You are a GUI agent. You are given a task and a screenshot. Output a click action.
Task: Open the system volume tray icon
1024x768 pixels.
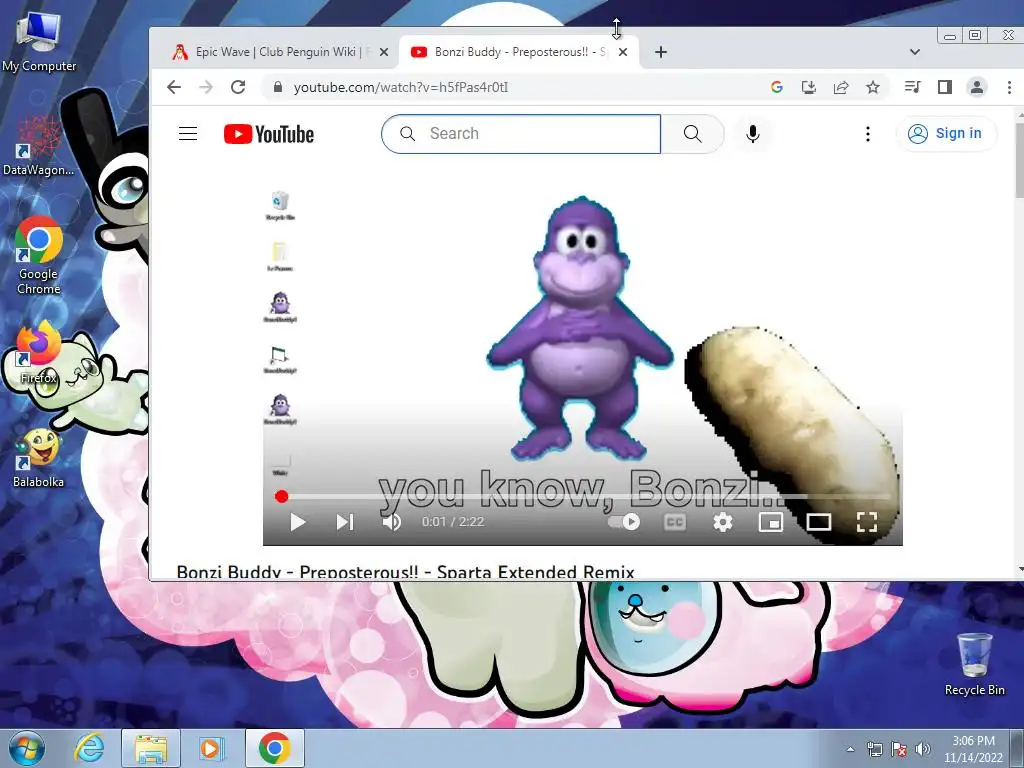click(923, 749)
